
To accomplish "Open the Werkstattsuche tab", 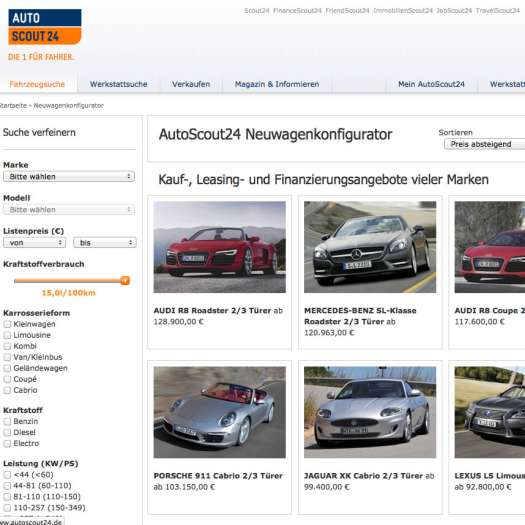I will pyautogui.click(x=119, y=84).
